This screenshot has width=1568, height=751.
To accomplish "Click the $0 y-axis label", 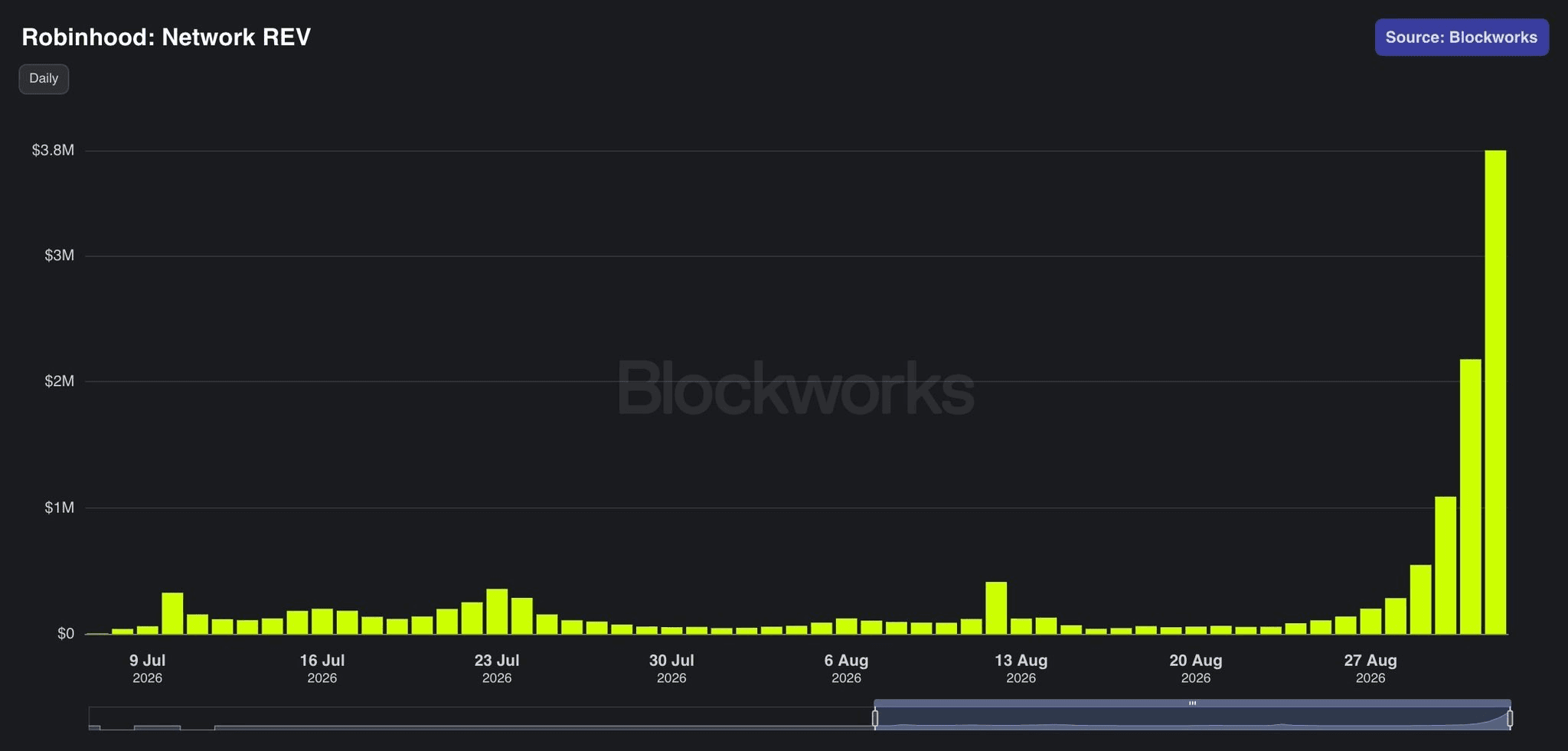I will [66, 634].
